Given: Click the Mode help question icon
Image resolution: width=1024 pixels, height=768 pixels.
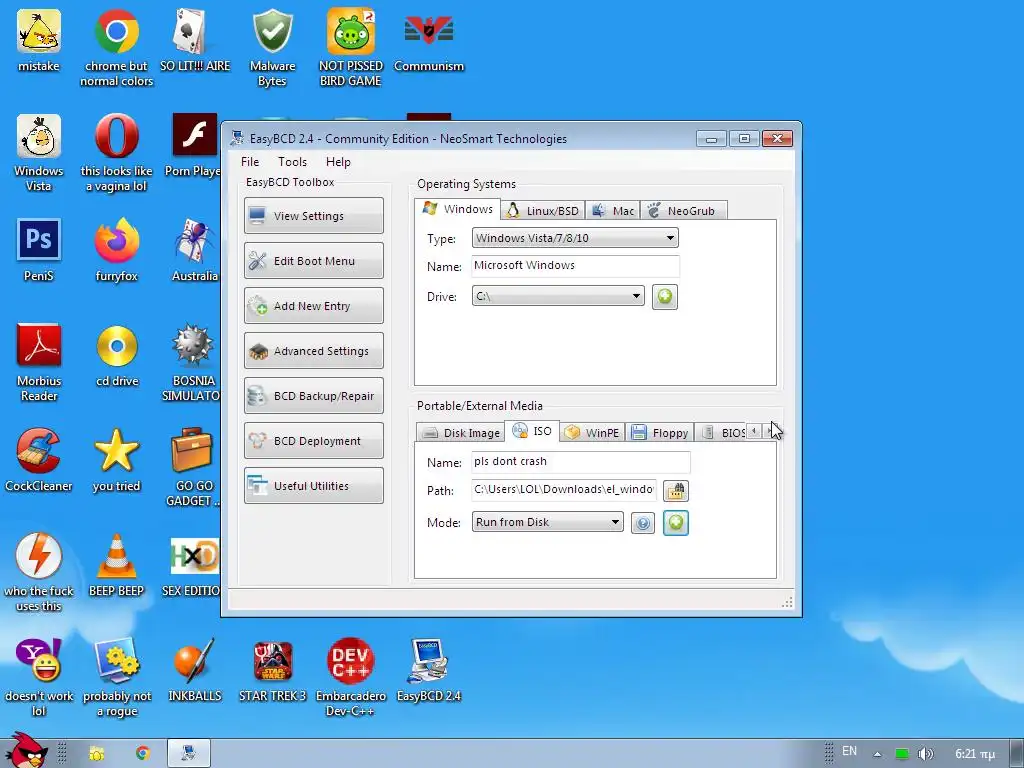Looking at the screenshot, I should click(643, 523).
